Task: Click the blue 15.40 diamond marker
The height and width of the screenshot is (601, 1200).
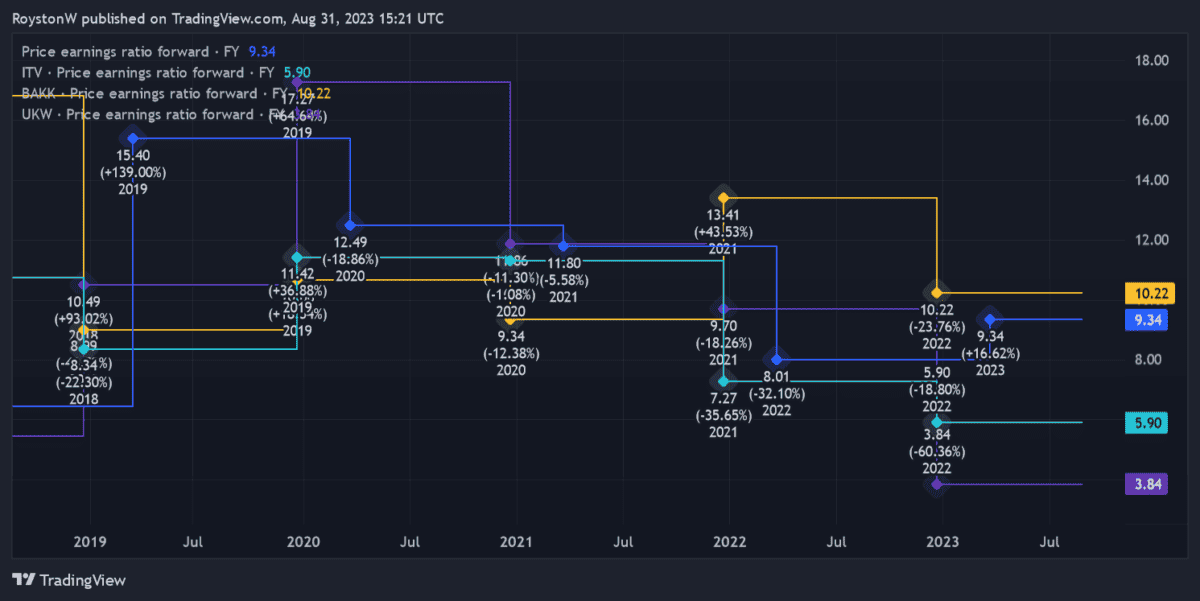Action: click(x=133, y=139)
